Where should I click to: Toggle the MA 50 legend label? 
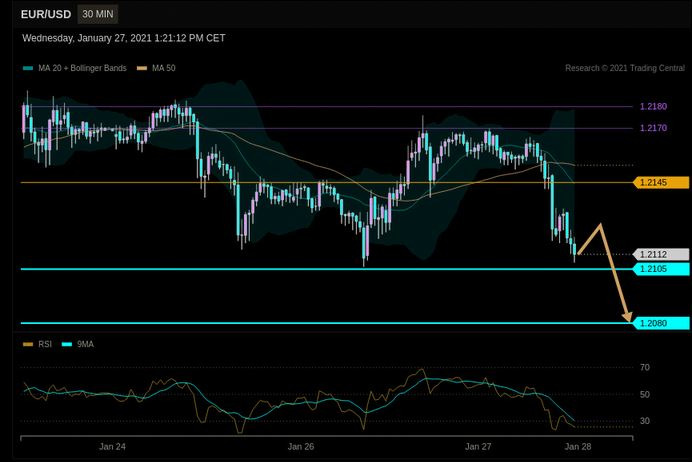163,68
